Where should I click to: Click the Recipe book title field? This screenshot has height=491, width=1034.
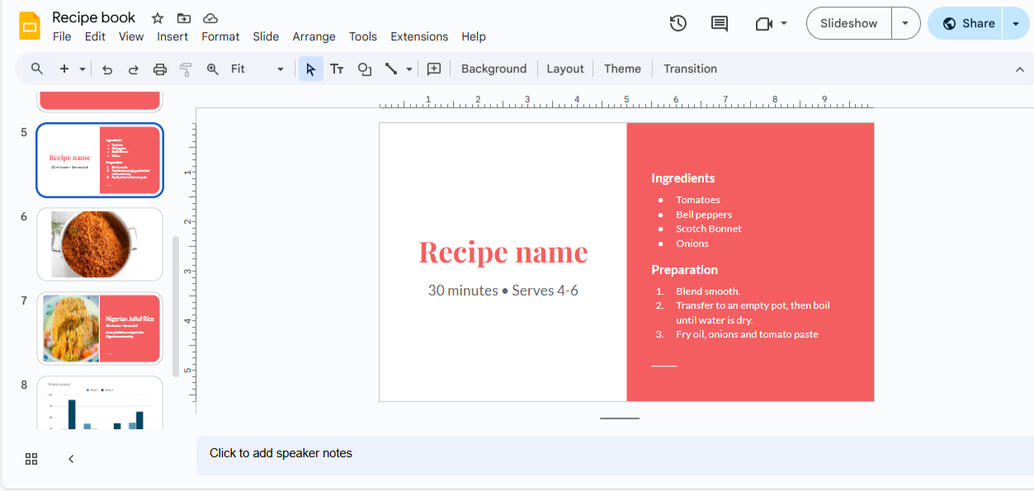[x=94, y=17]
